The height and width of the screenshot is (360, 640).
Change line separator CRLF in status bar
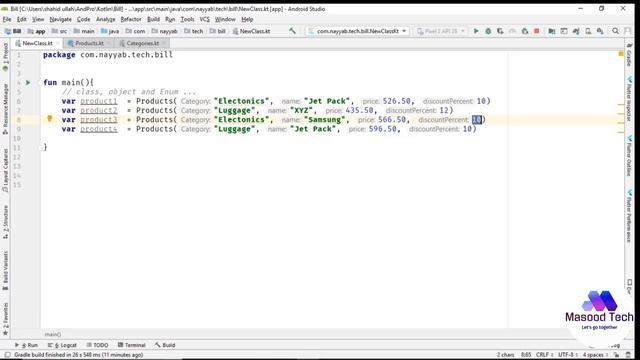tap(544, 355)
